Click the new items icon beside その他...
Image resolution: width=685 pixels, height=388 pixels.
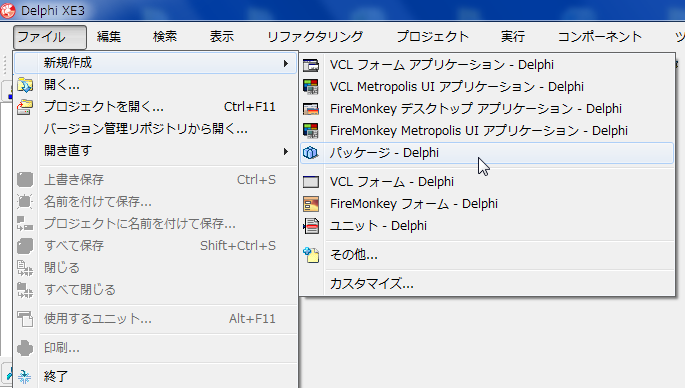311,255
